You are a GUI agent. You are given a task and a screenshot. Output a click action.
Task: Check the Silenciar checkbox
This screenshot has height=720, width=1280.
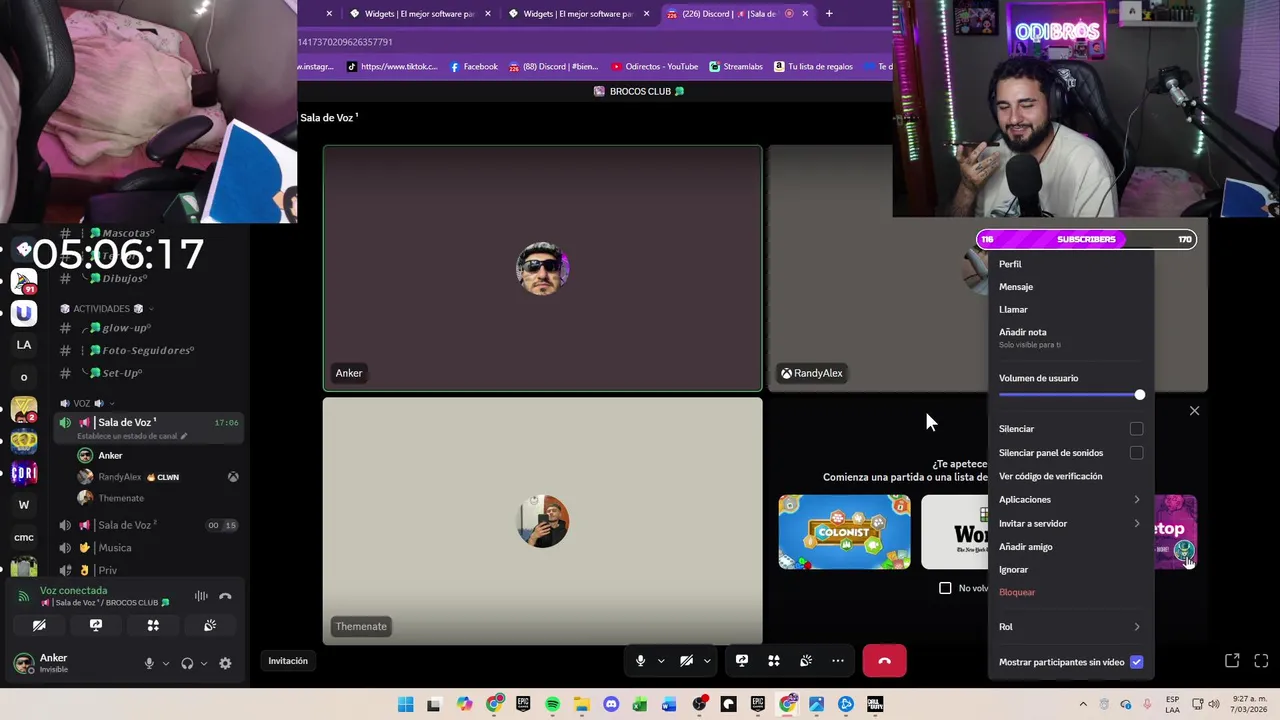(x=1136, y=429)
